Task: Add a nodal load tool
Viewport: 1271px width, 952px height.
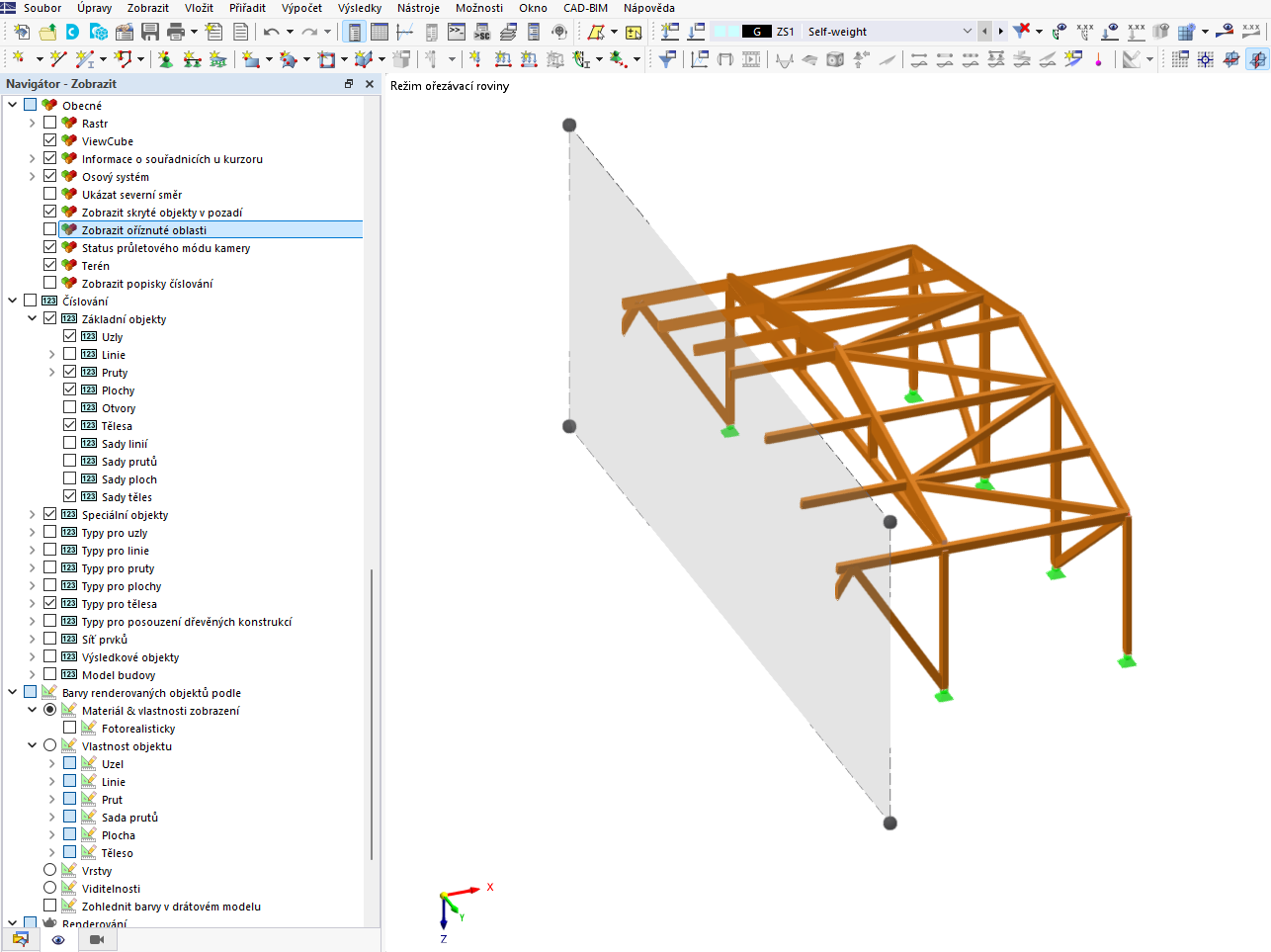Action: tap(476, 59)
